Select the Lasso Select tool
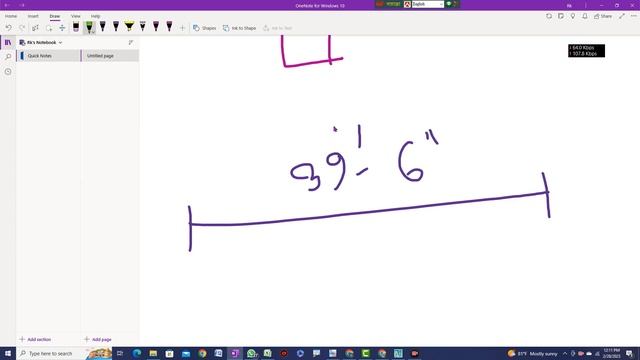 (x=49, y=28)
